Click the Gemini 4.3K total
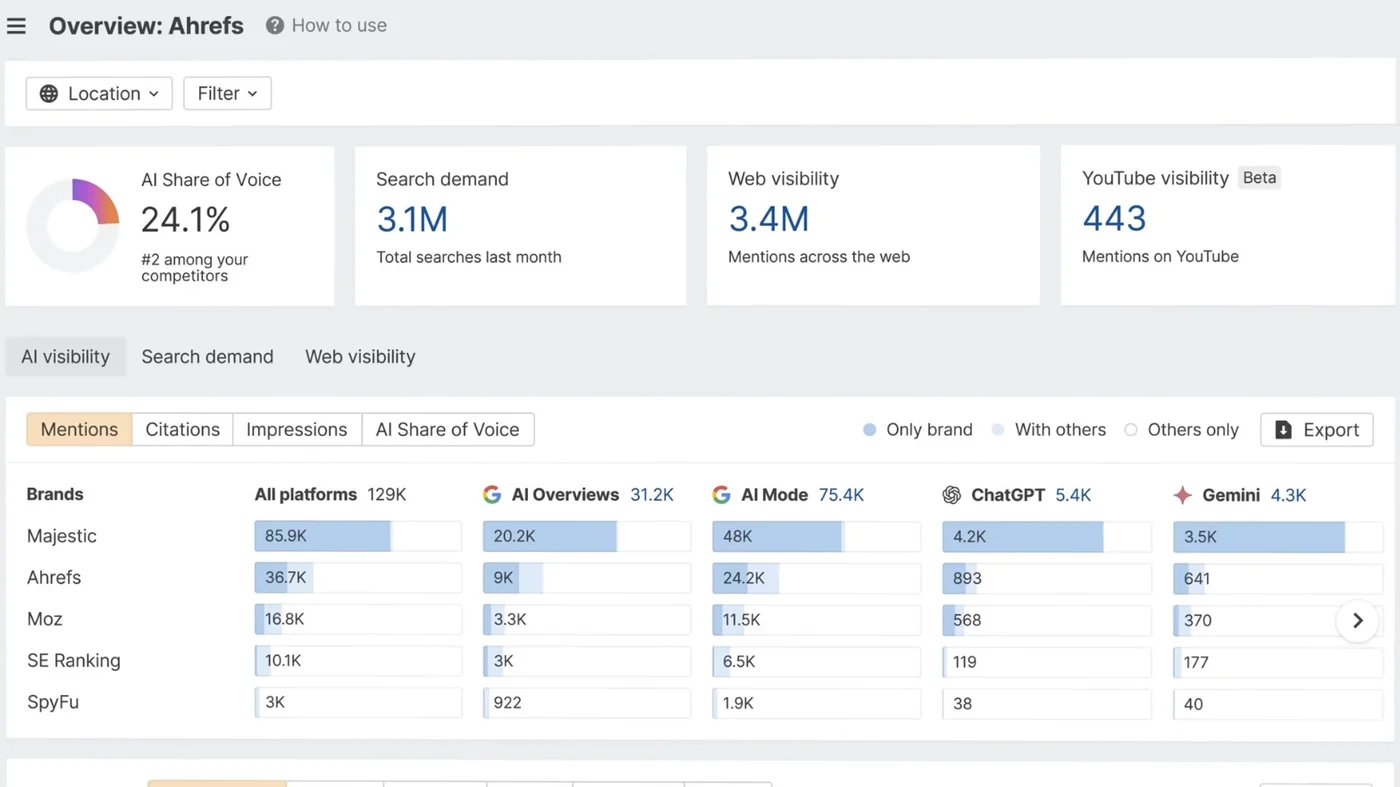The width and height of the screenshot is (1400, 787). [x=1288, y=495]
